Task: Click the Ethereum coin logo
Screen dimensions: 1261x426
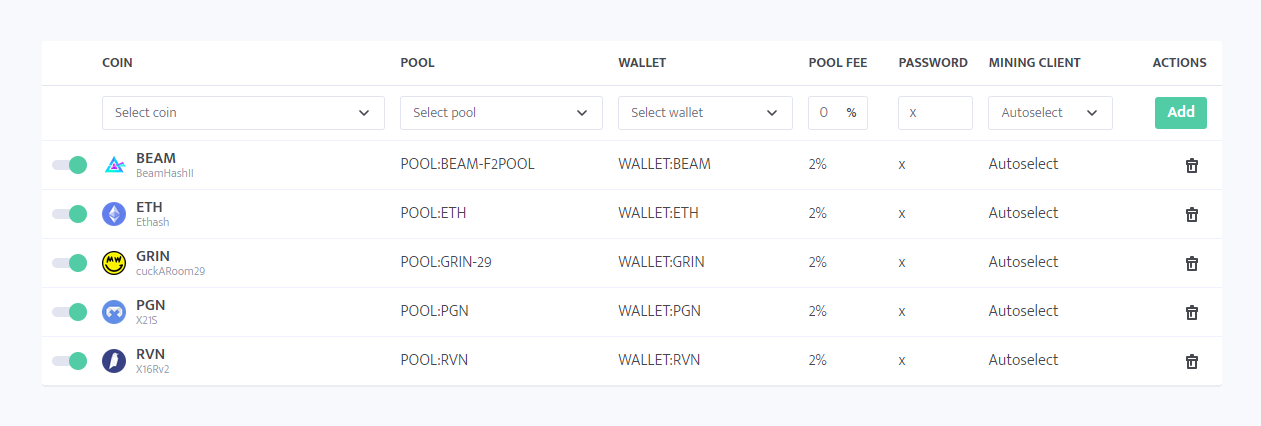Action: click(x=114, y=214)
